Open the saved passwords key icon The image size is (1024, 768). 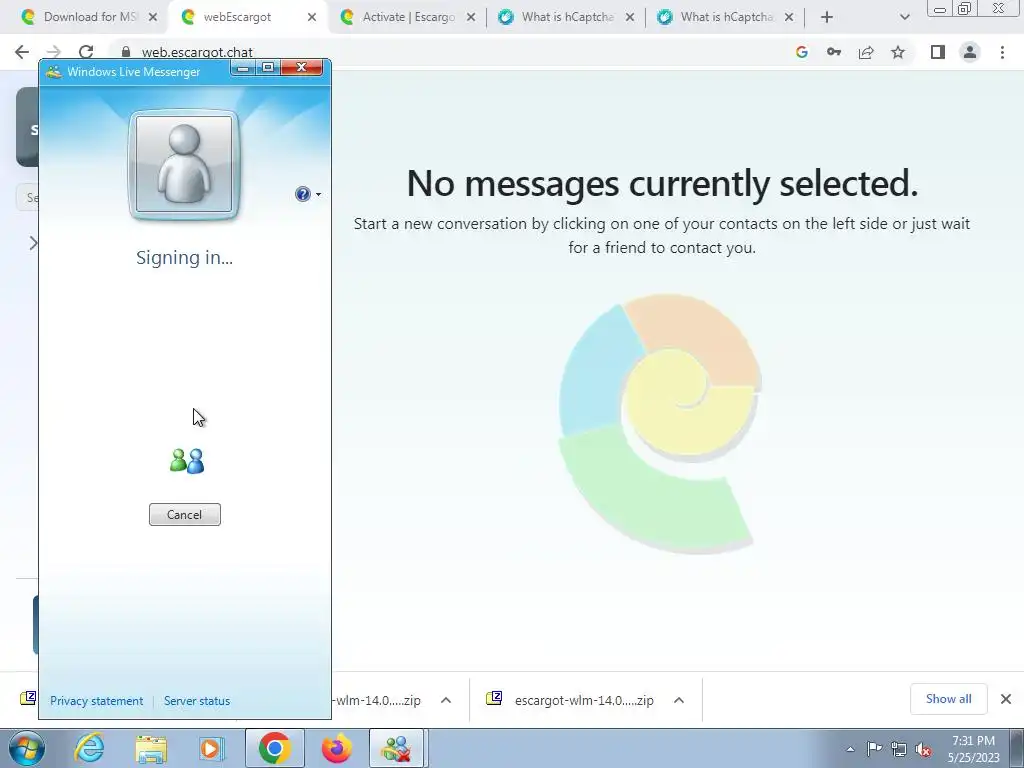tap(834, 52)
